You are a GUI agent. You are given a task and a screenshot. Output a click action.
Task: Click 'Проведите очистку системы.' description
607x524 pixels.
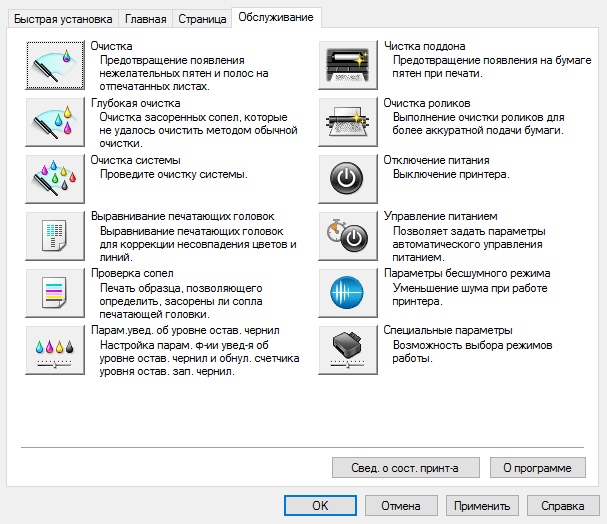(174, 175)
